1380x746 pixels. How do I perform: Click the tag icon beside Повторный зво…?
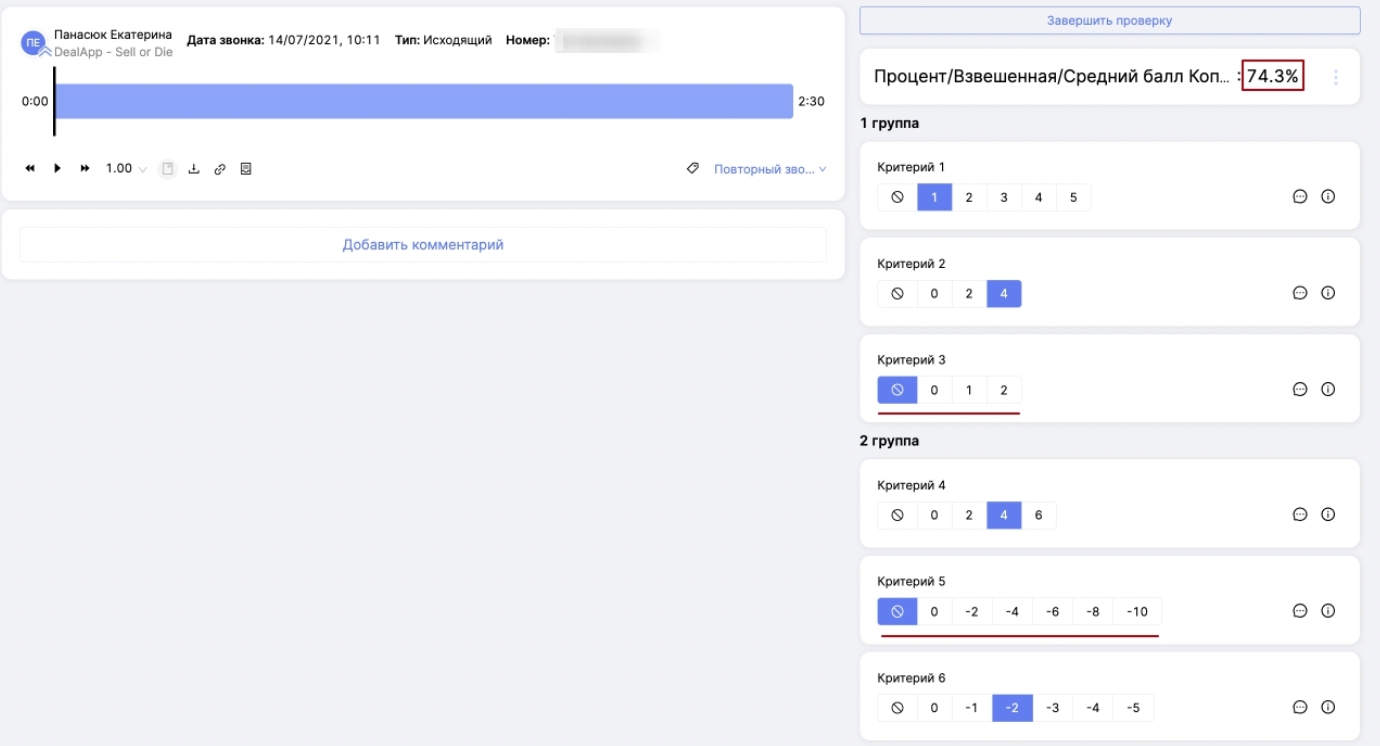coord(692,169)
